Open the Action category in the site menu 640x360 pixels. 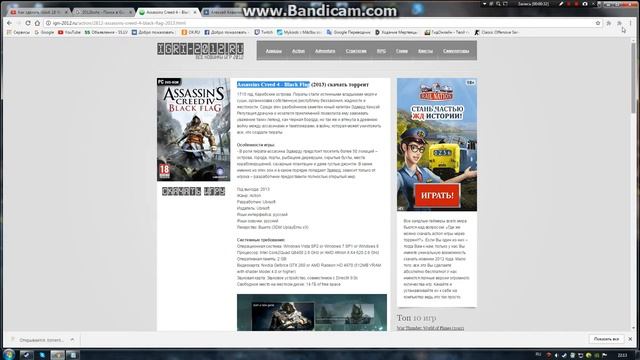click(x=298, y=51)
